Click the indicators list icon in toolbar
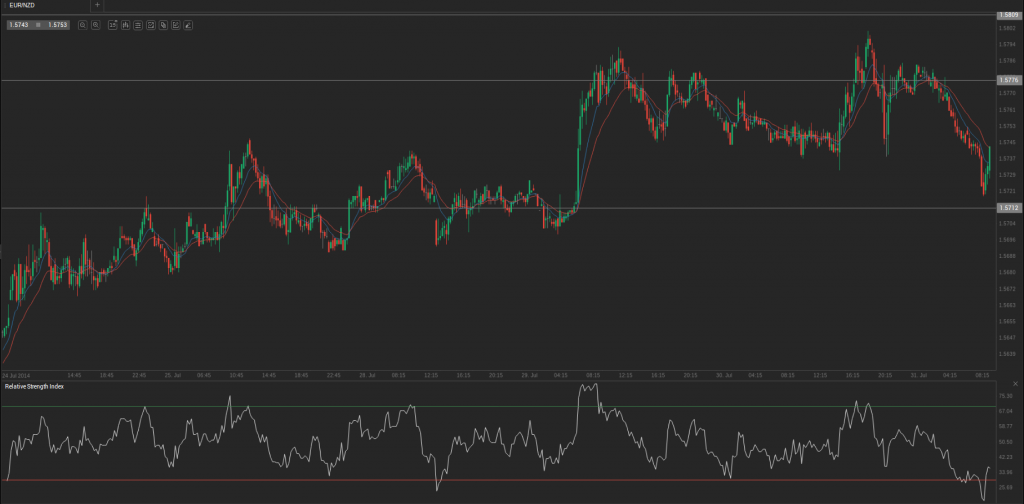Viewport: 1024px width, 504px height. [x=137, y=24]
